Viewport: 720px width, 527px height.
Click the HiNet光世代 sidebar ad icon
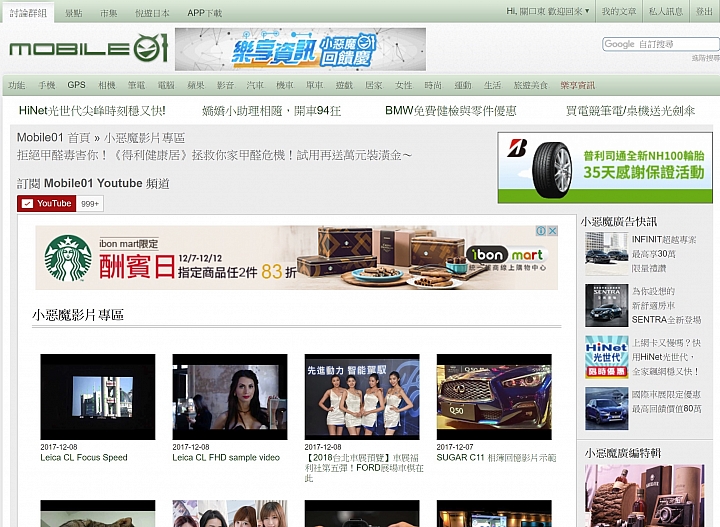click(x=606, y=357)
